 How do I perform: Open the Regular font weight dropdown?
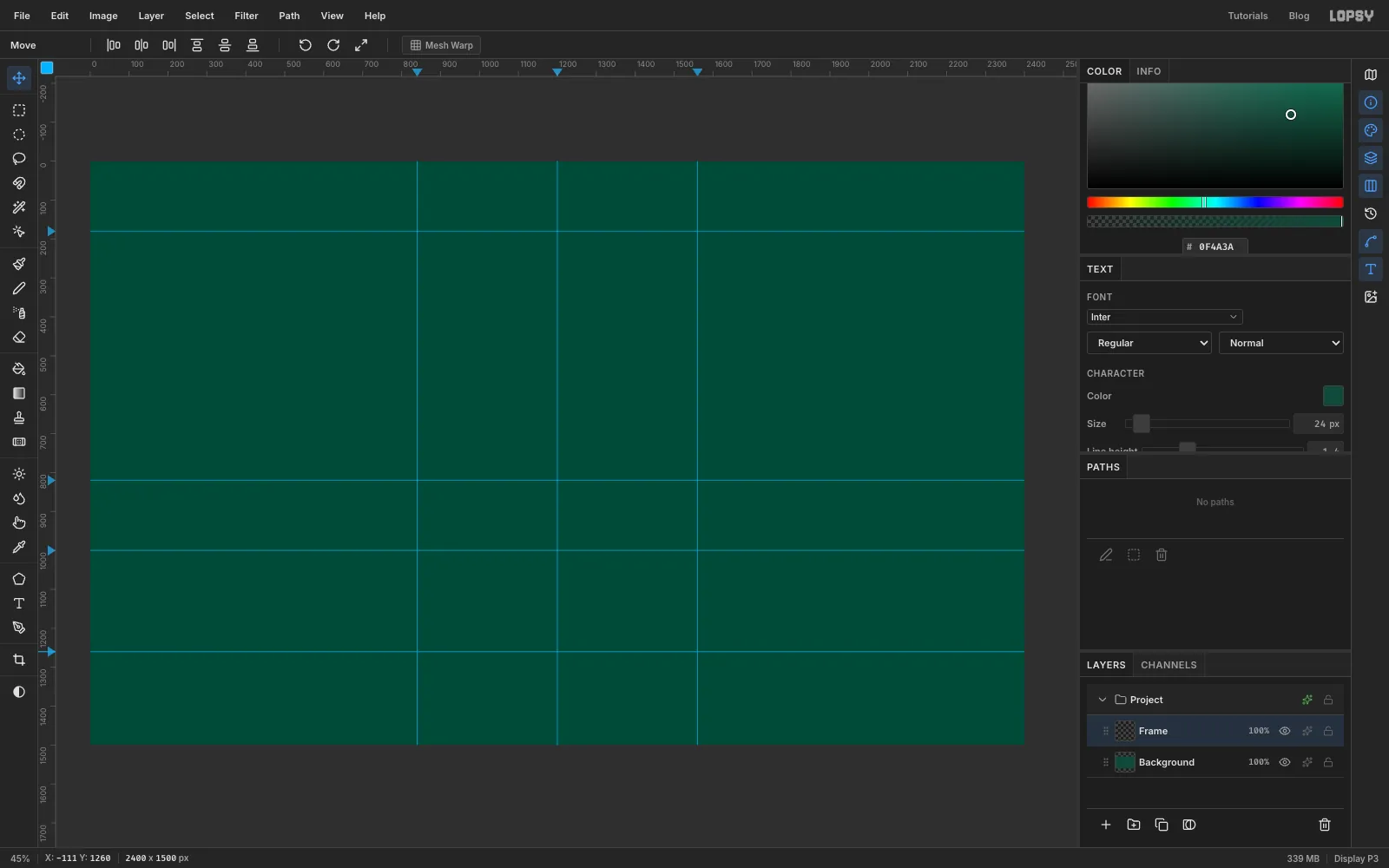pyautogui.click(x=1149, y=343)
